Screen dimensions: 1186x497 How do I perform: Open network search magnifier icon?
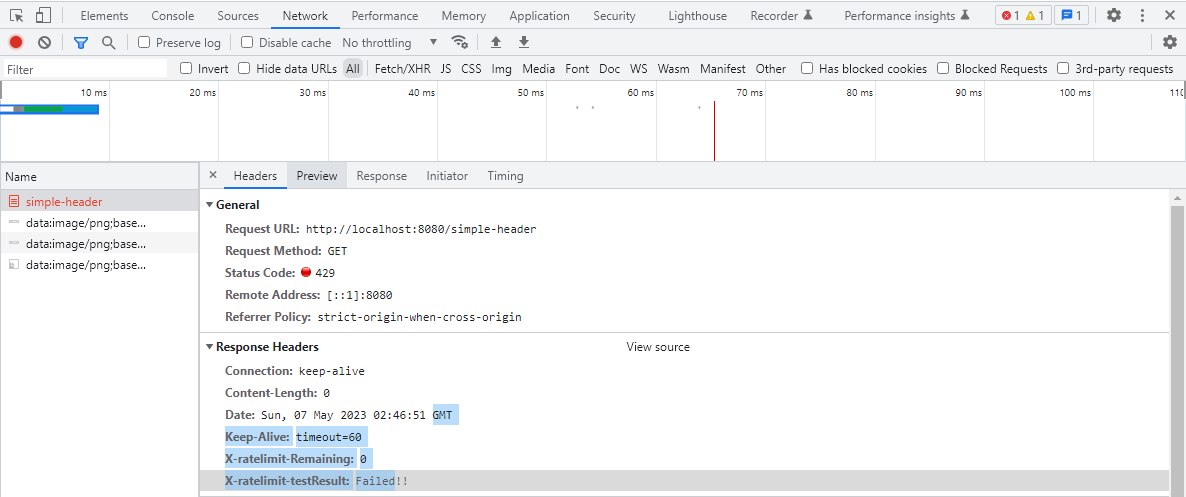pos(109,42)
